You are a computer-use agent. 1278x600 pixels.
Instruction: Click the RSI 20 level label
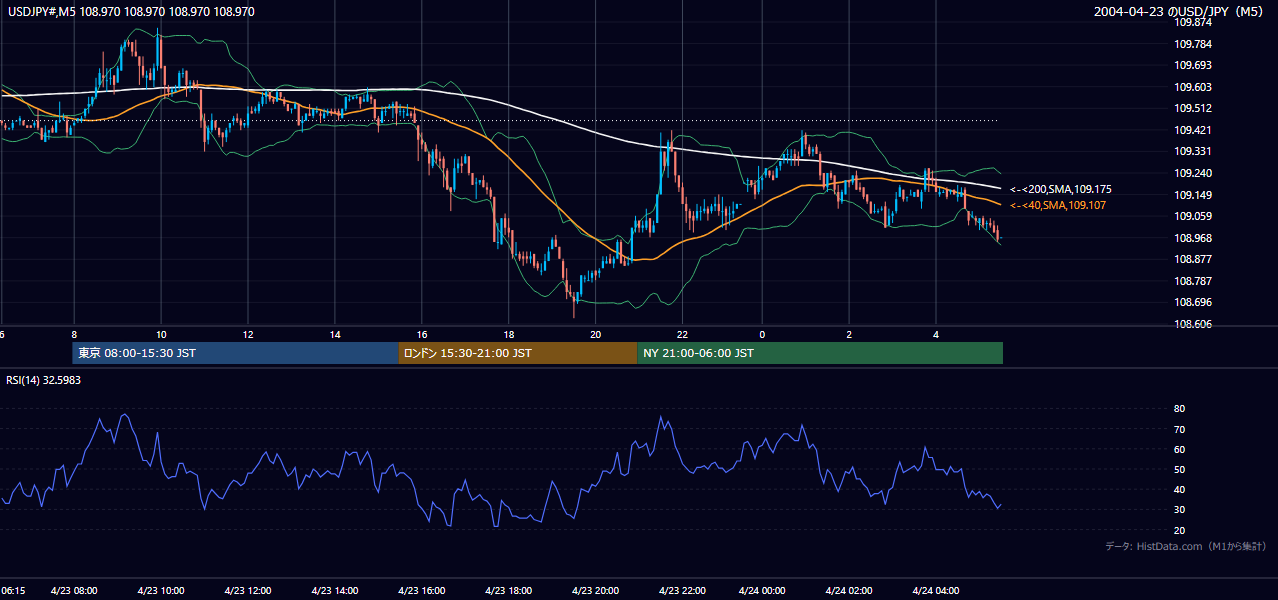tap(1179, 530)
